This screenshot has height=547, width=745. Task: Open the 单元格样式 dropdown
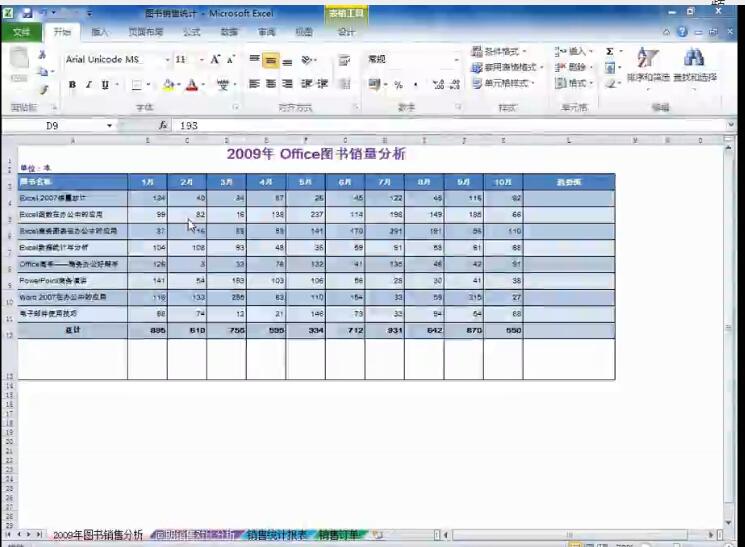(x=503, y=83)
